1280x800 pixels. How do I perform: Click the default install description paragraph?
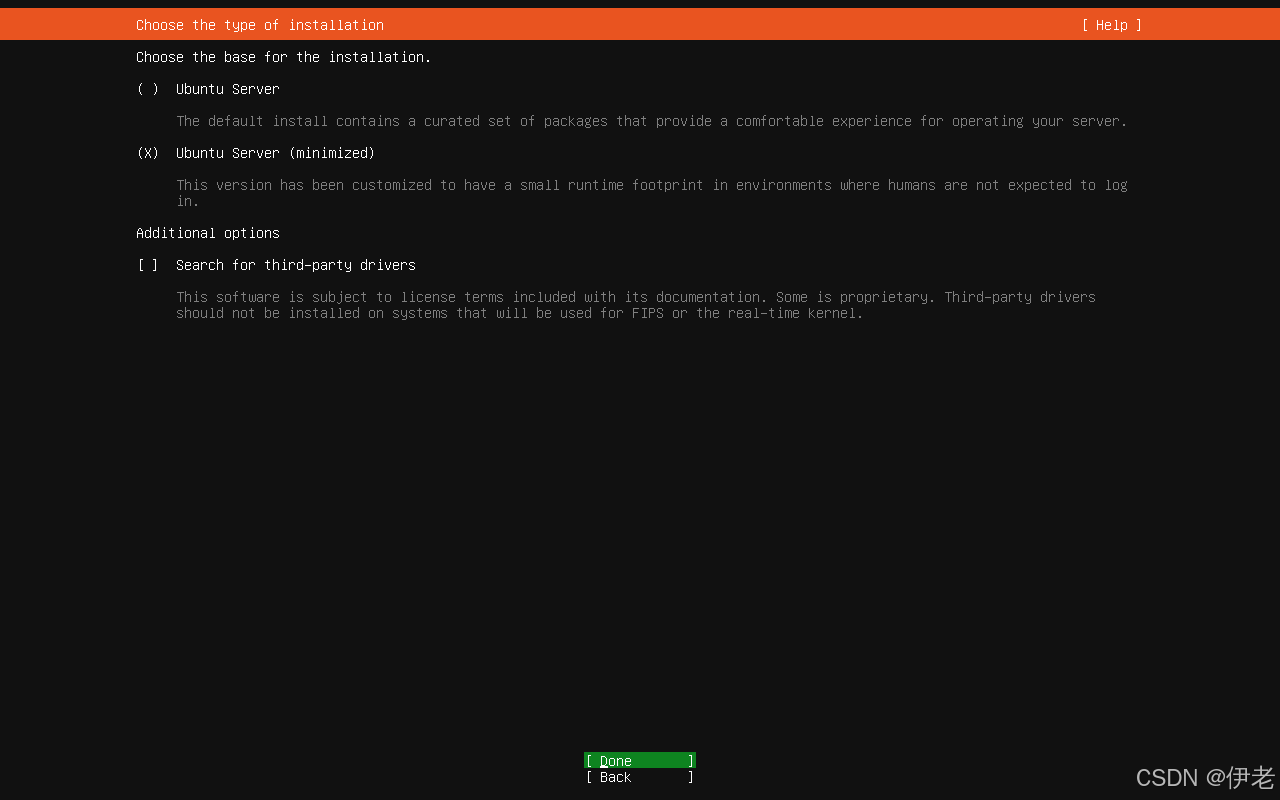[x=651, y=121]
